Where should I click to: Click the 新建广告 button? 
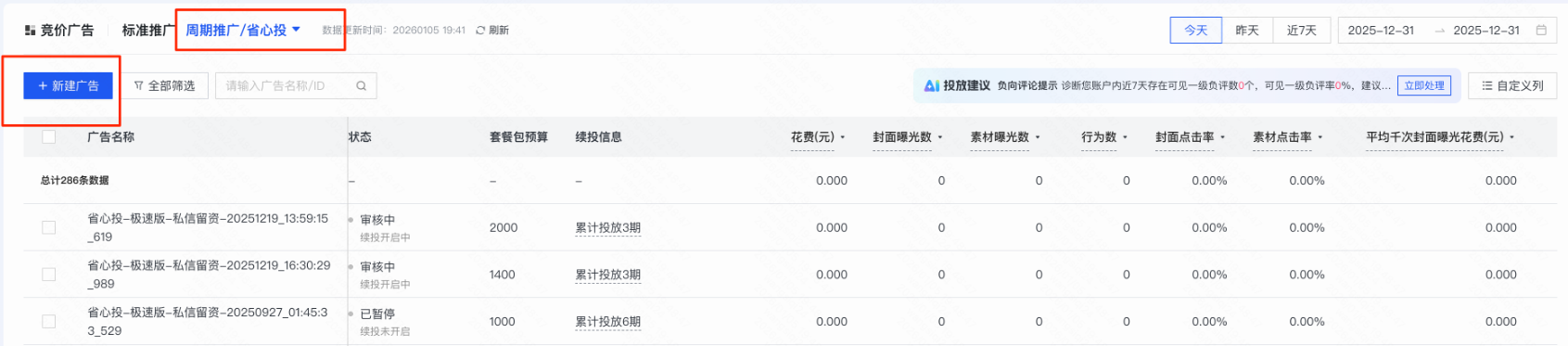[x=69, y=86]
